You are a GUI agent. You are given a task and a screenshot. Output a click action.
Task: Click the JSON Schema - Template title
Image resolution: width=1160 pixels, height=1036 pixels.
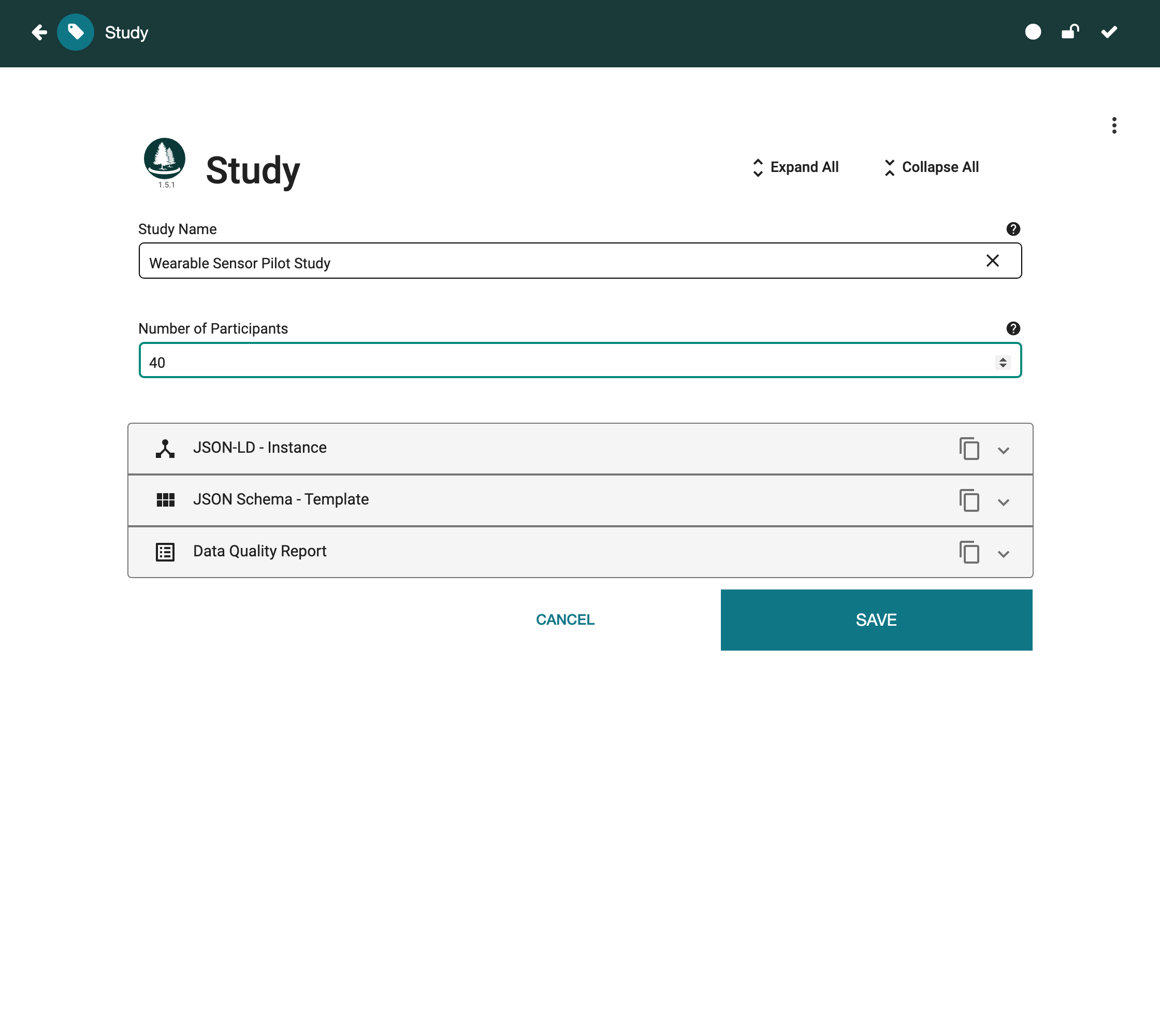281,499
